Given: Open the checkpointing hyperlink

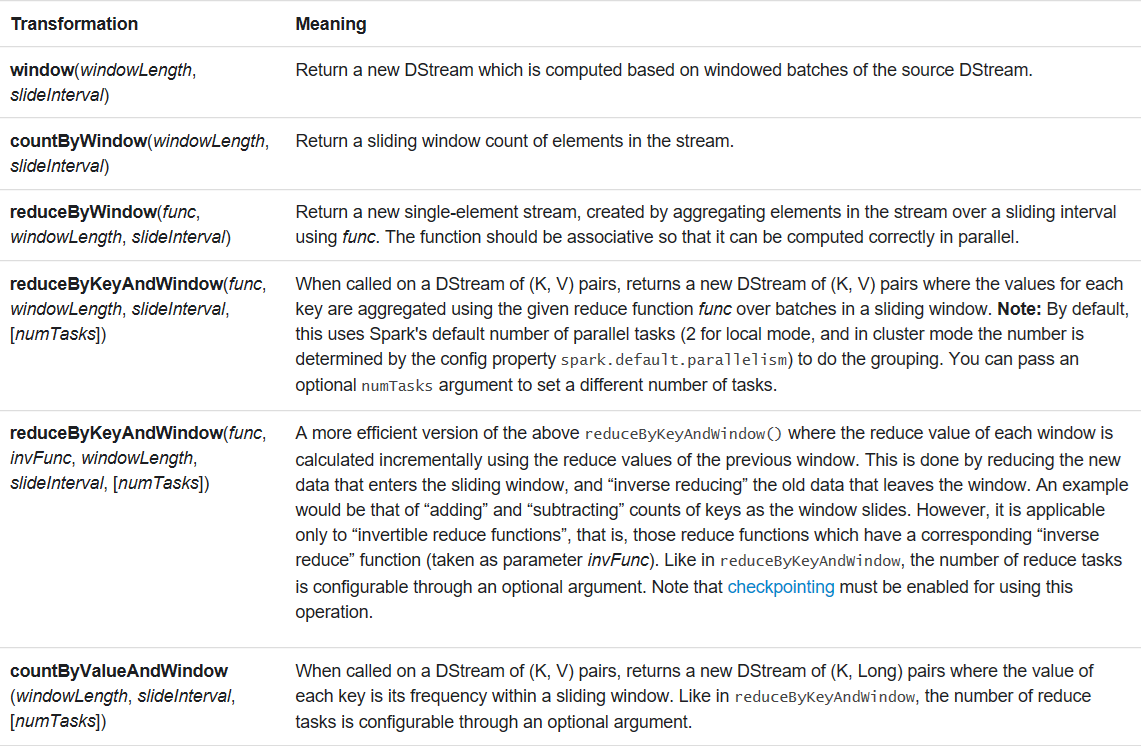Looking at the screenshot, I should pos(780,587).
